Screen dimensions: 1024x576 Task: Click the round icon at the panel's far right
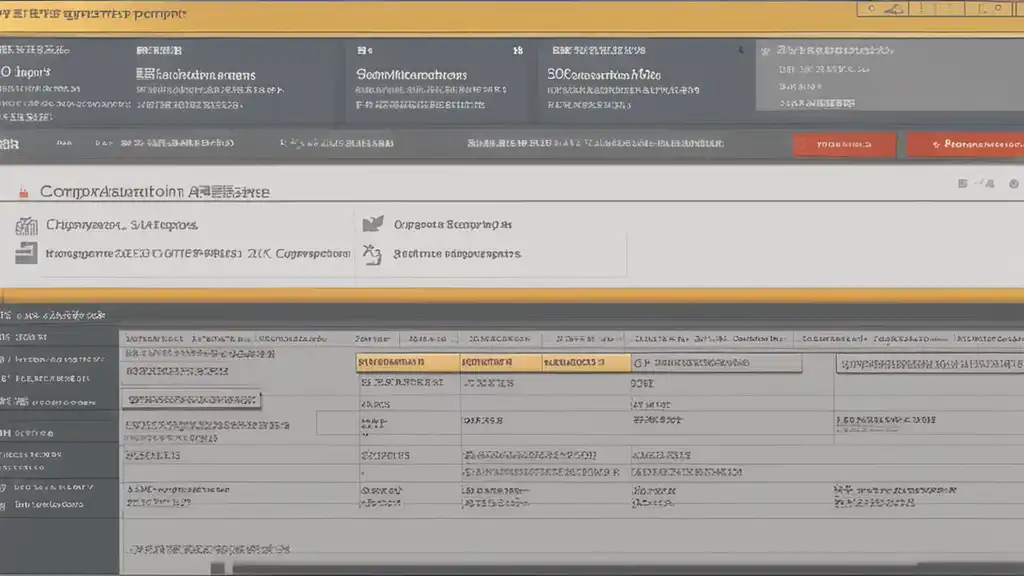(x=1014, y=184)
